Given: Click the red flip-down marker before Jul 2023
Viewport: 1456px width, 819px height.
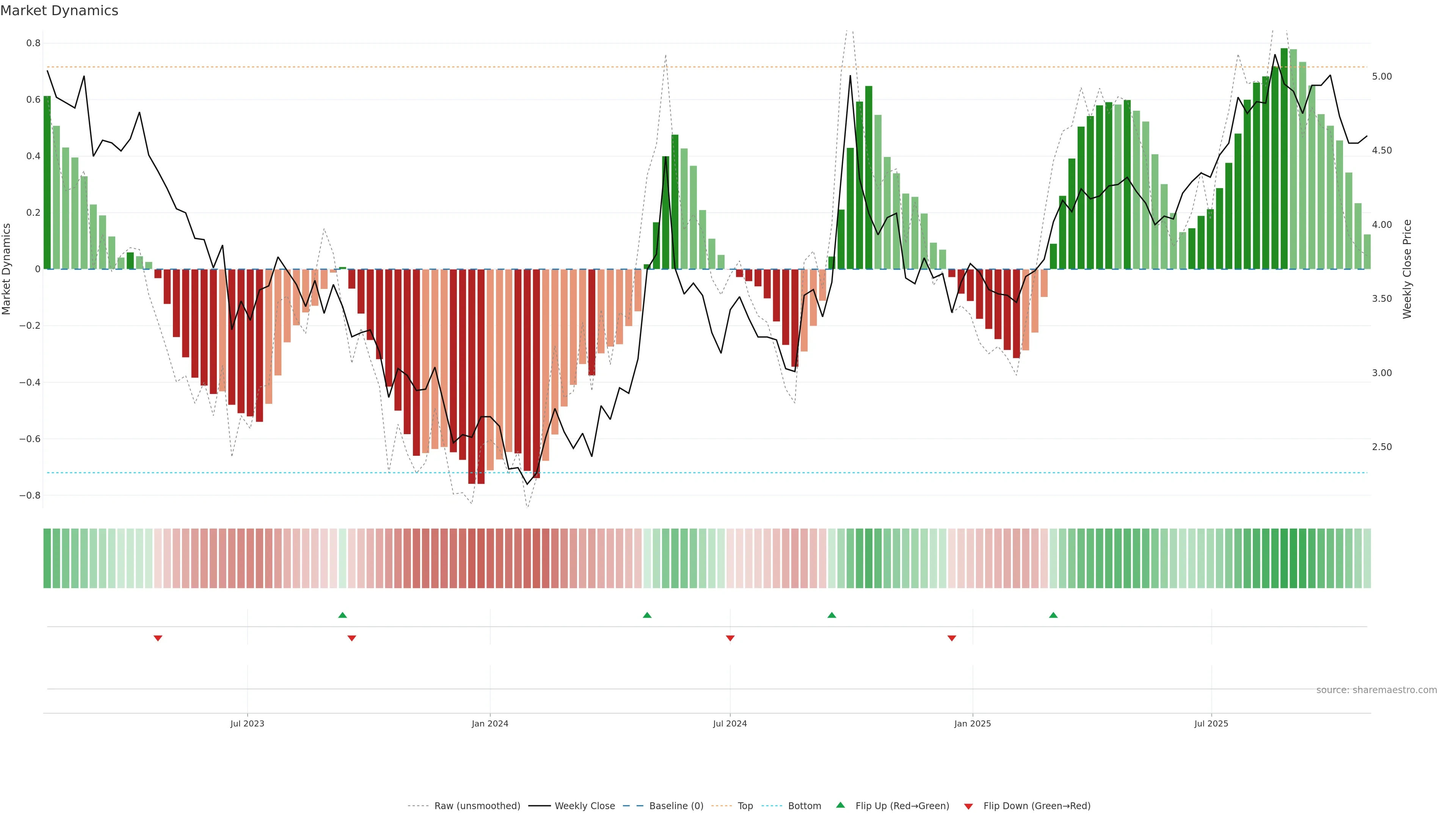Looking at the screenshot, I should (x=158, y=638).
